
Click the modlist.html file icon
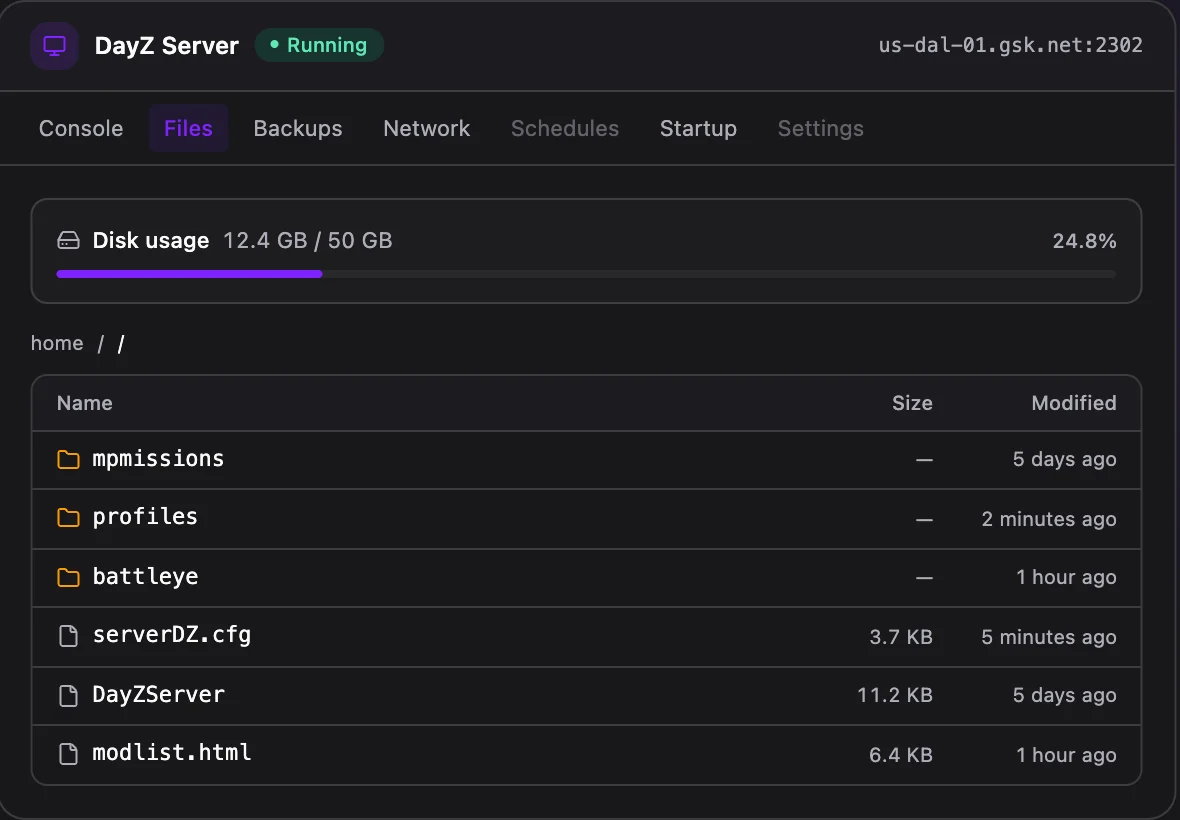click(68, 753)
